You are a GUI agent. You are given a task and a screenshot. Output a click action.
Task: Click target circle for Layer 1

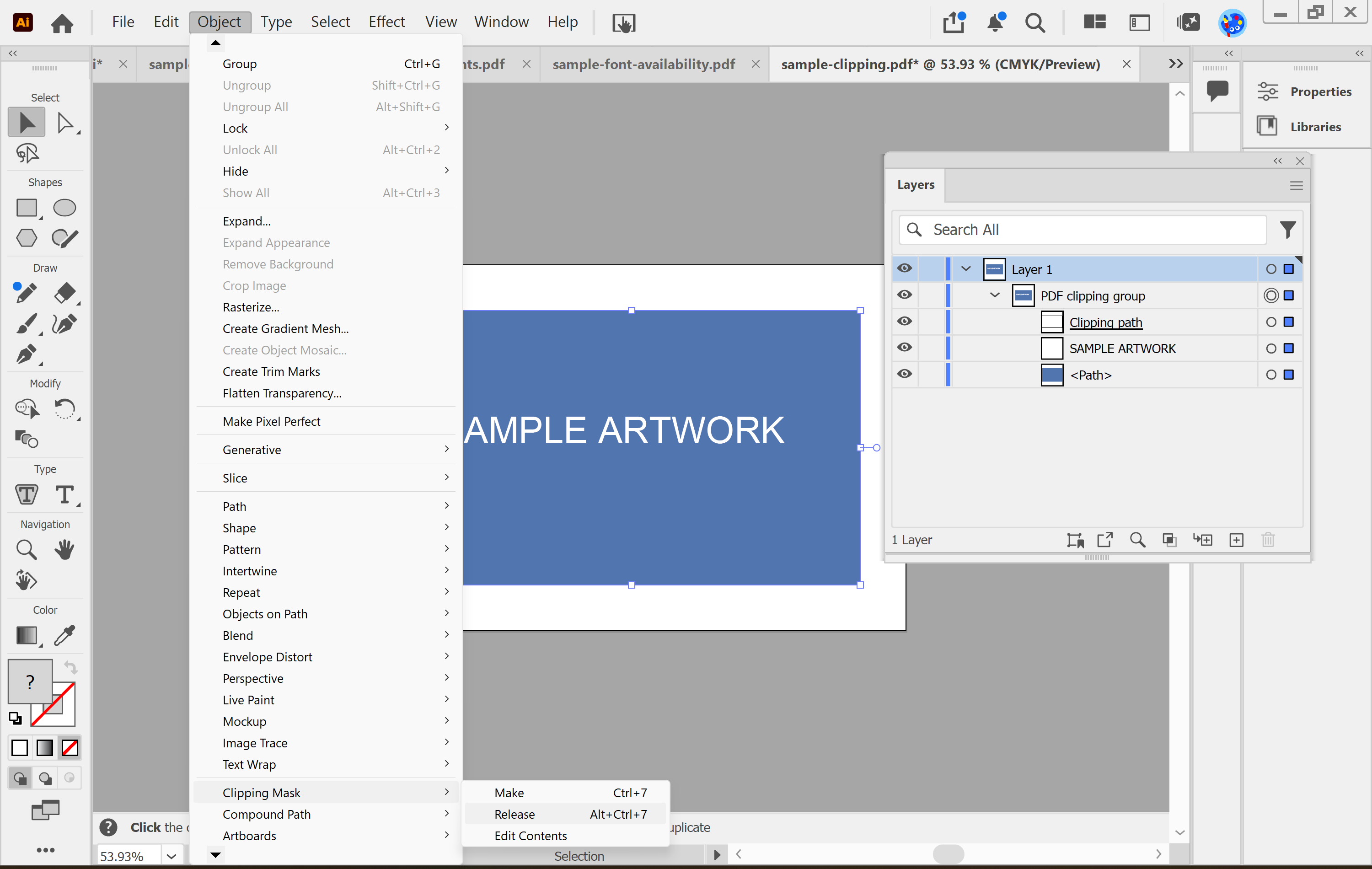(1271, 269)
